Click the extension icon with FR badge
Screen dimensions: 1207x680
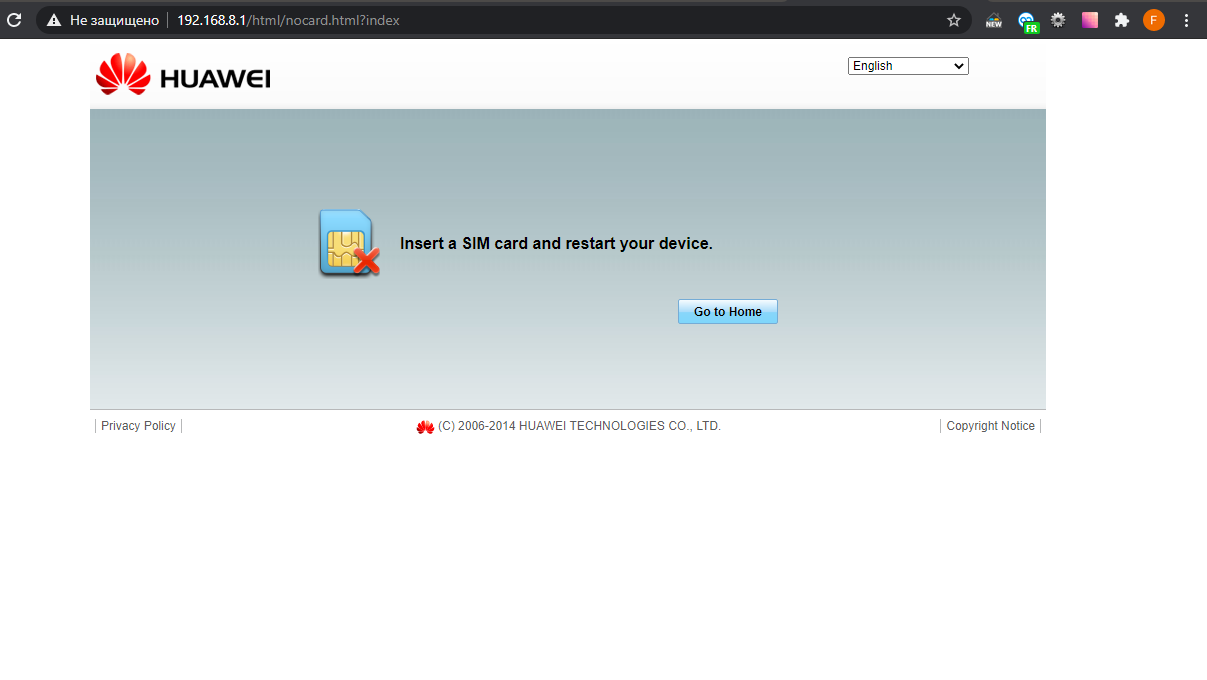pyautogui.click(x=1026, y=21)
